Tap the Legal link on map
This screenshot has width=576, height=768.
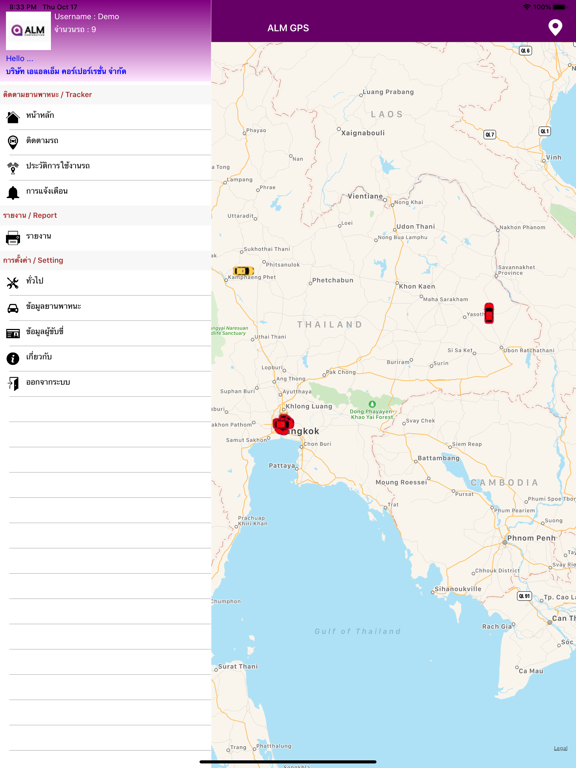click(561, 748)
